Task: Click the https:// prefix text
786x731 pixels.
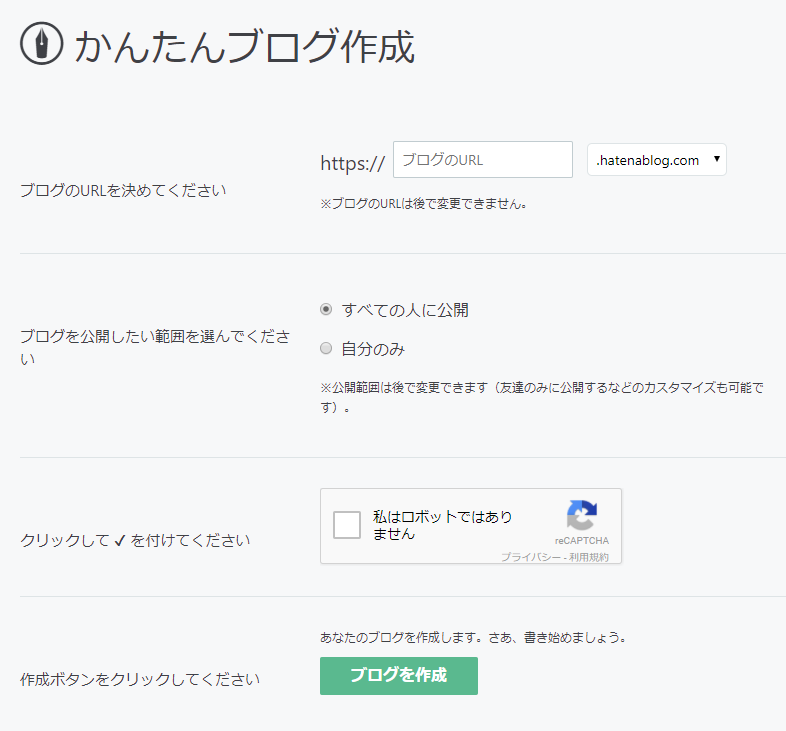Action: point(352,163)
